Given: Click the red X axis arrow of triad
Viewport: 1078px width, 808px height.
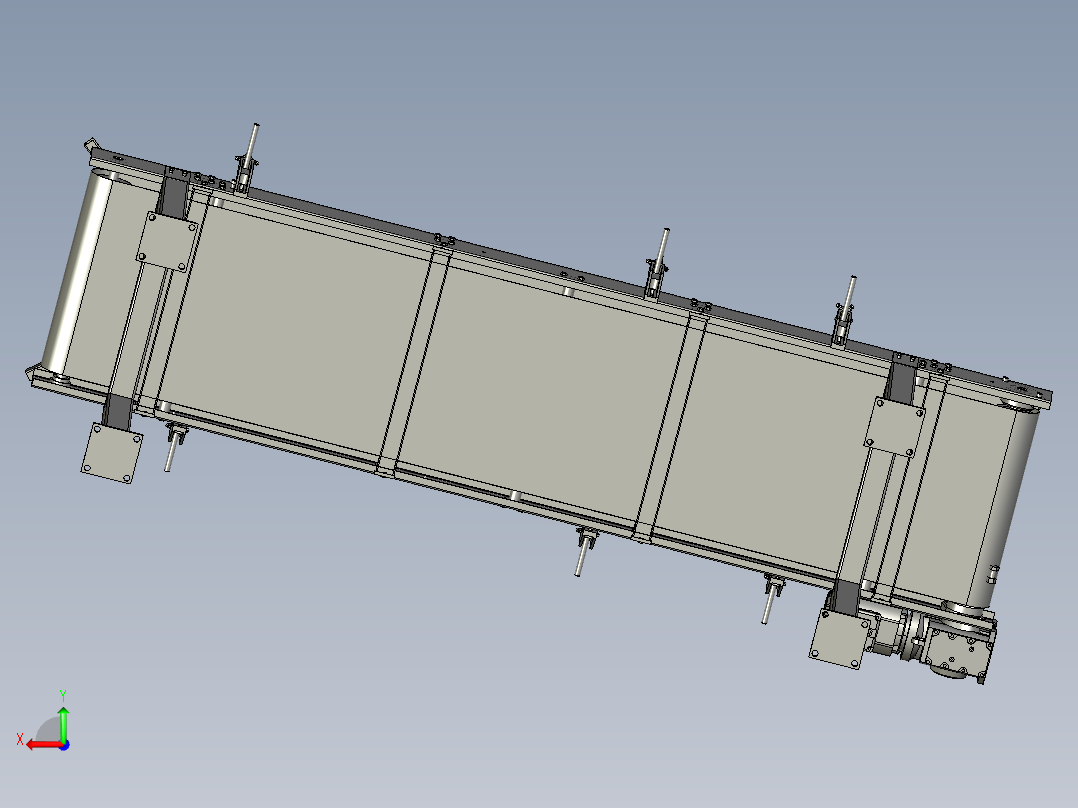Looking at the screenshot, I should pyautogui.click(x=43, y=745).
